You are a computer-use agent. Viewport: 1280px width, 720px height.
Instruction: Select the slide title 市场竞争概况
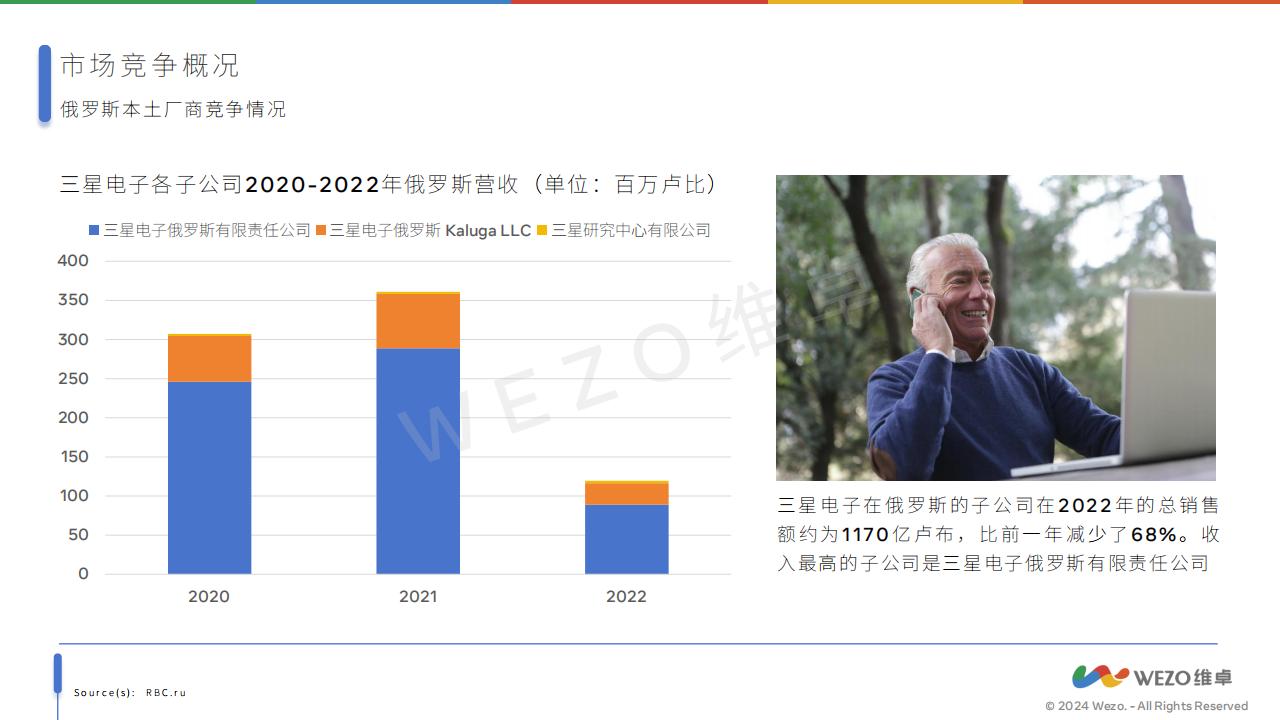pyautogui.click(x=150, y=66)
